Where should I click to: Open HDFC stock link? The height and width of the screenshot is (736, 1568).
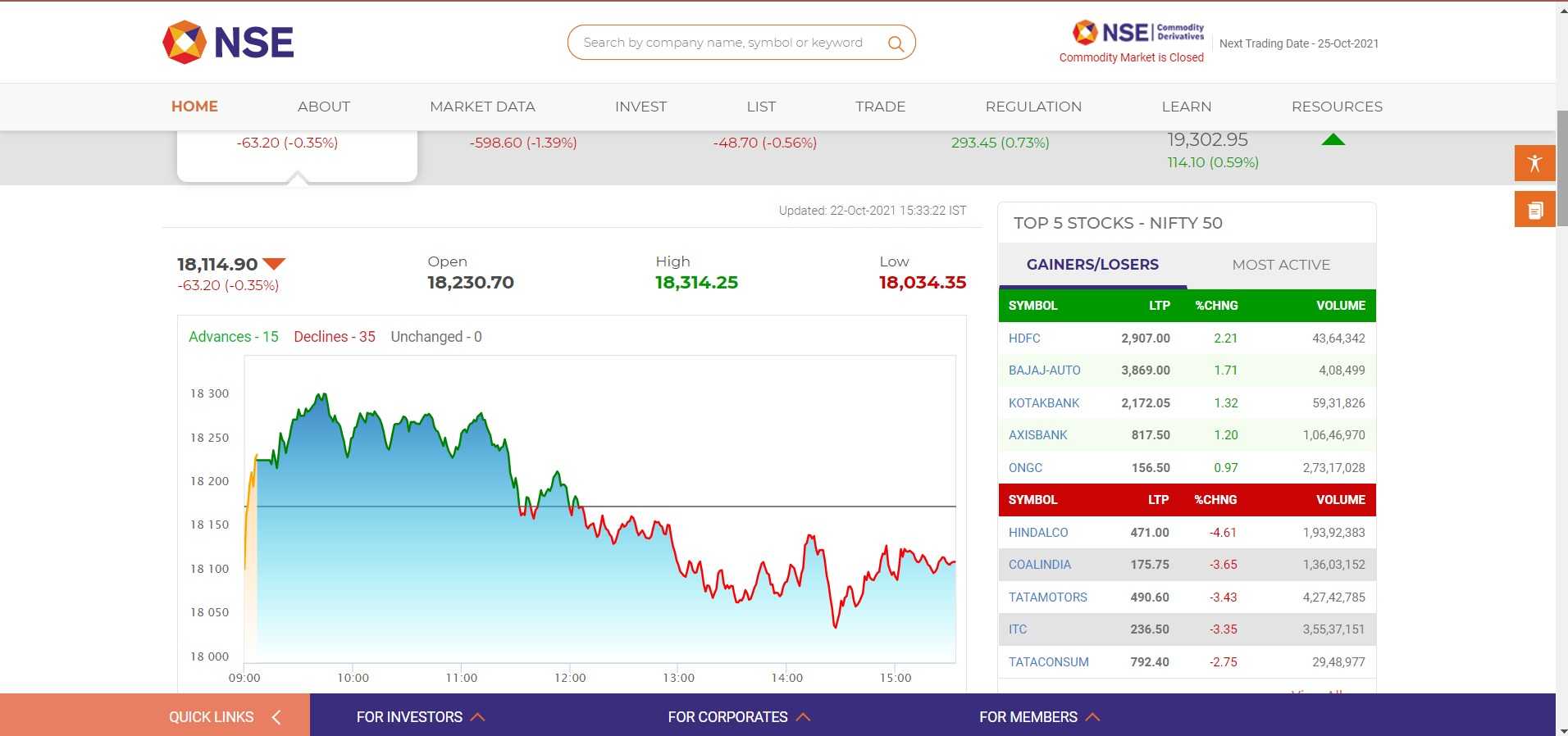pos(1024,338)
